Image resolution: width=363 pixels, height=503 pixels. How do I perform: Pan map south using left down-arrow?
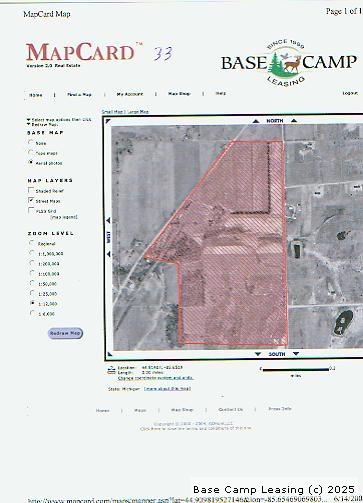[x=258, y=354]
